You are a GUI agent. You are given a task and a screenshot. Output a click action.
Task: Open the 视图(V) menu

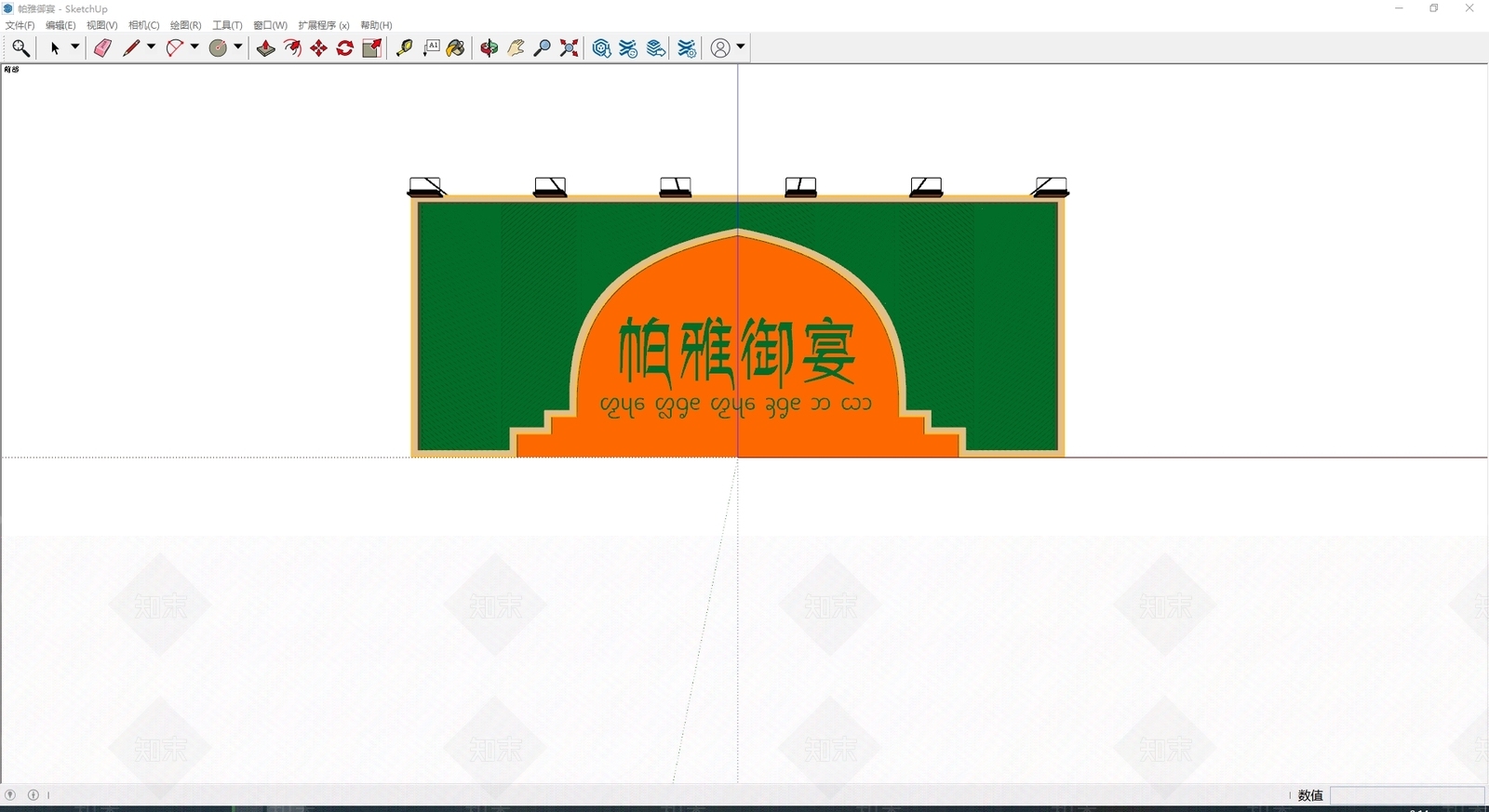pos(102,25)
